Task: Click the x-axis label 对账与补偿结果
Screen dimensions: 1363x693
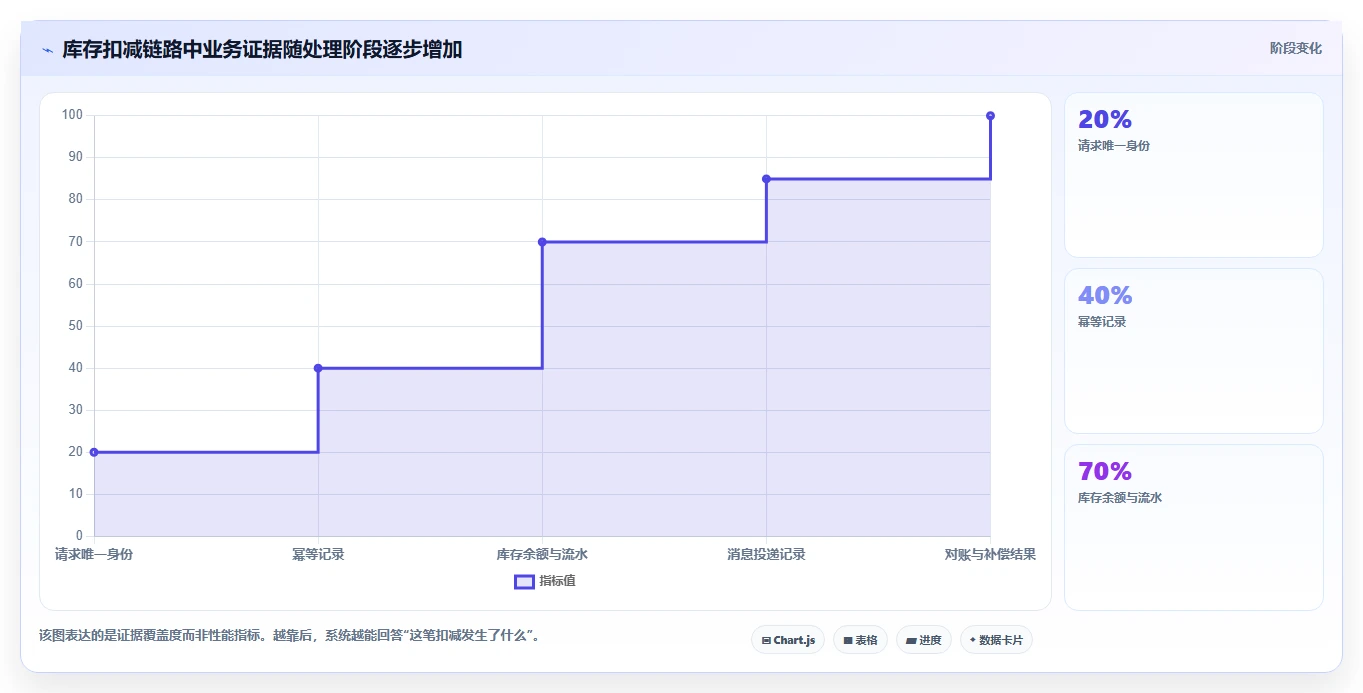Action: pos(990,554)
